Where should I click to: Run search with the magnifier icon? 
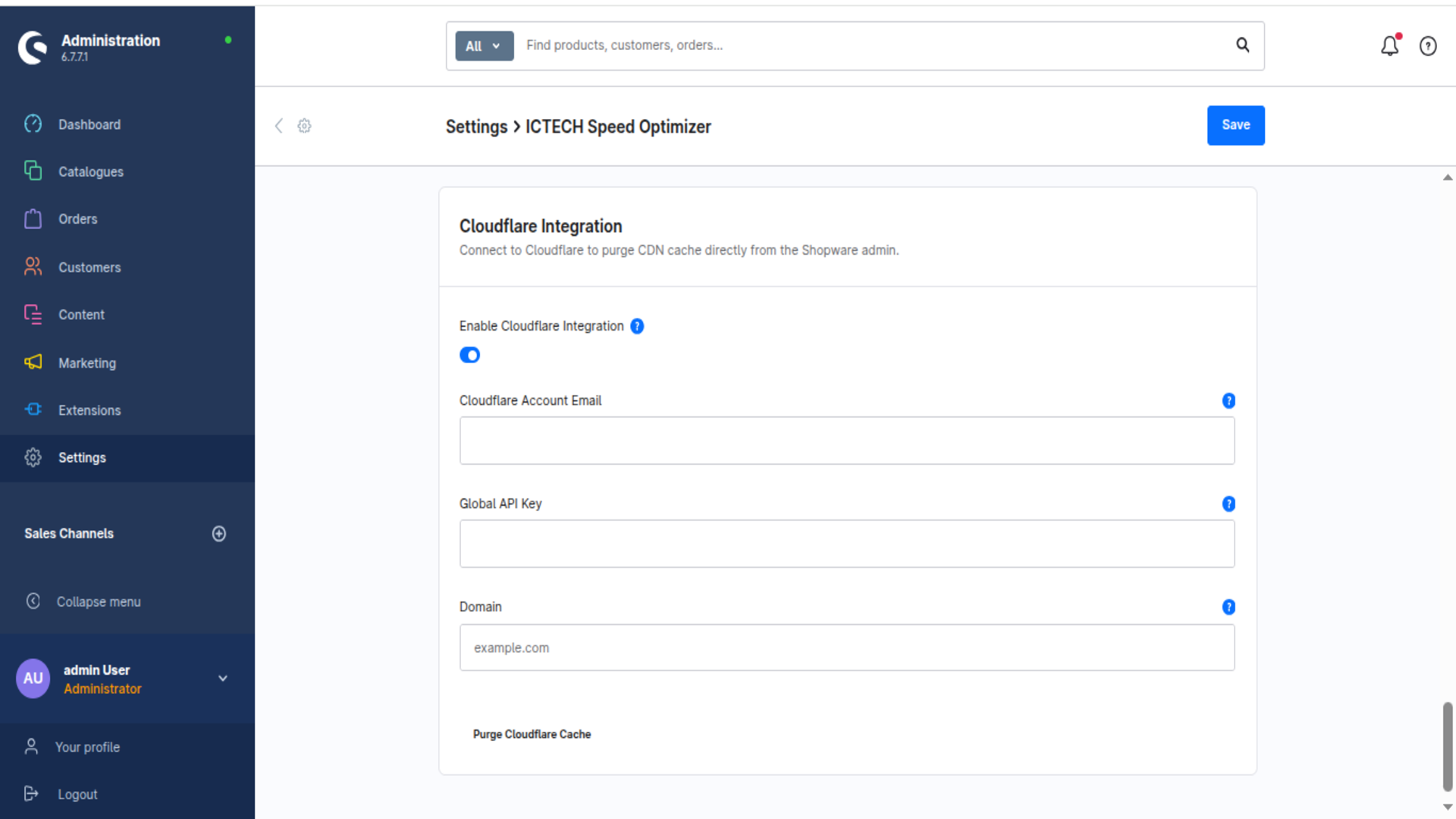[x=1243, y=45]
